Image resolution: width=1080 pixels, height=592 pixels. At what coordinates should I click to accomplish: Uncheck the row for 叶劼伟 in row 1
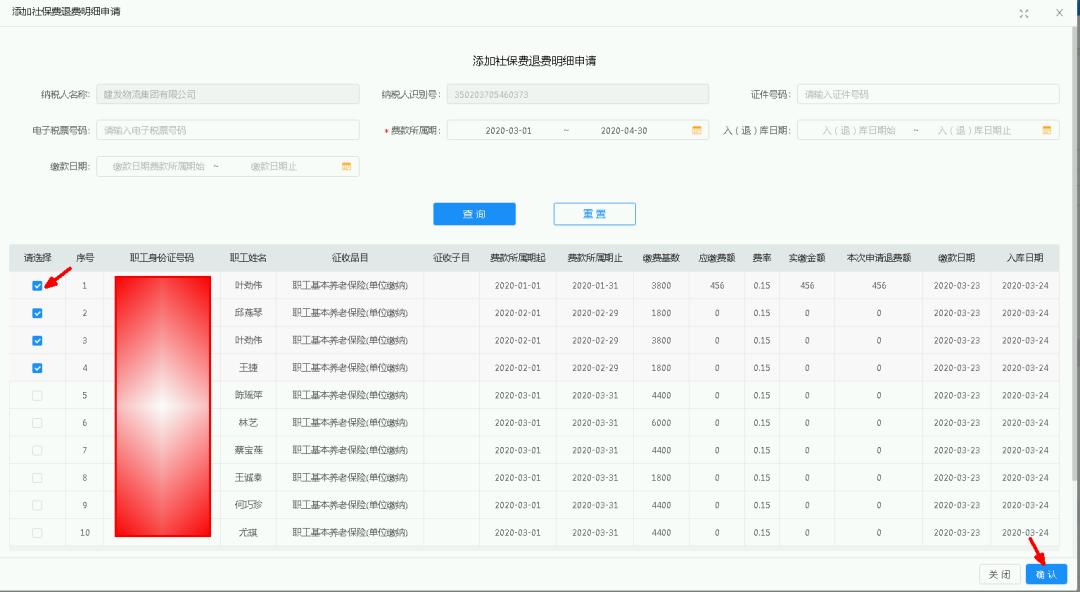pos(36,285)
